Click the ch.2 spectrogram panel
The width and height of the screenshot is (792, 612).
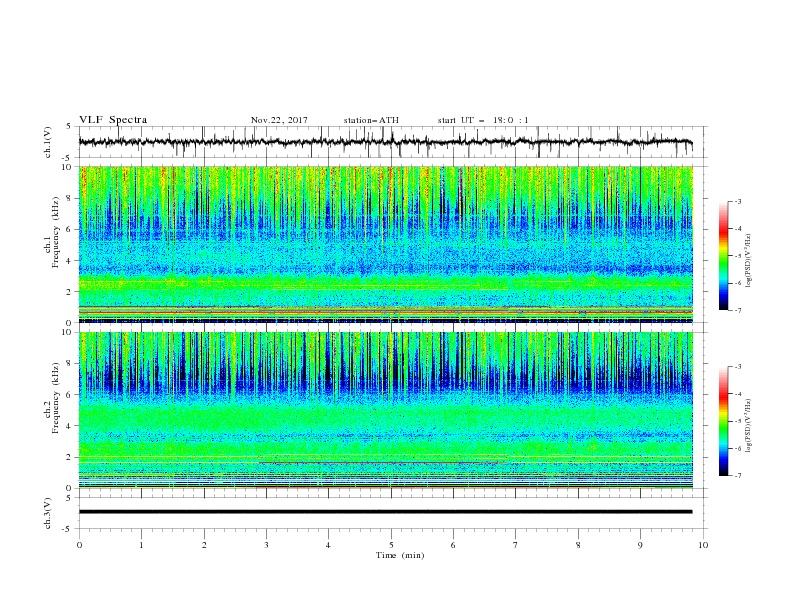[x=385, y=410]
